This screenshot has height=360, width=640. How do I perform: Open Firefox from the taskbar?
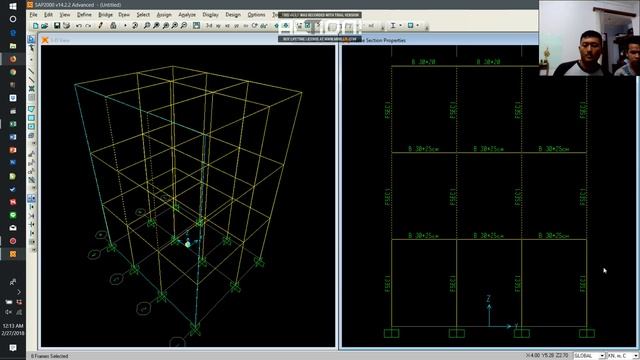[13, 59]
